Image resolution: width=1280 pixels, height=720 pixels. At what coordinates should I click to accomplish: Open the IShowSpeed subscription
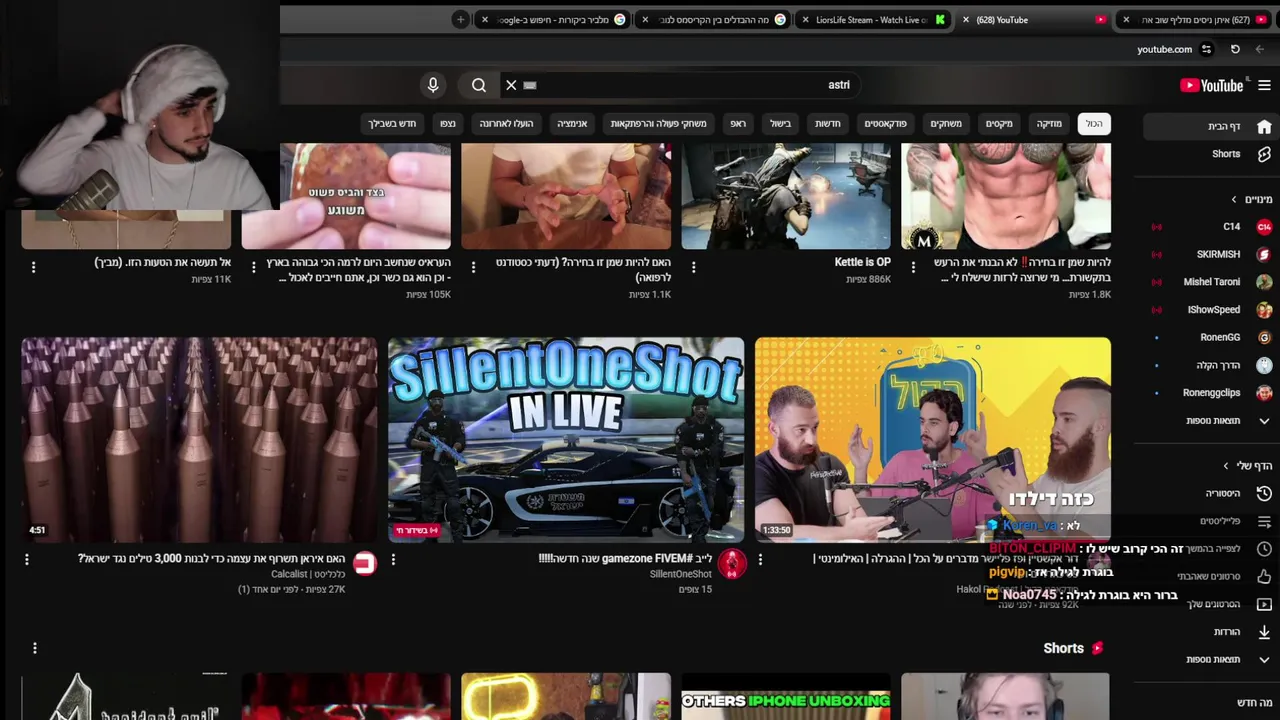[1207, 310]
